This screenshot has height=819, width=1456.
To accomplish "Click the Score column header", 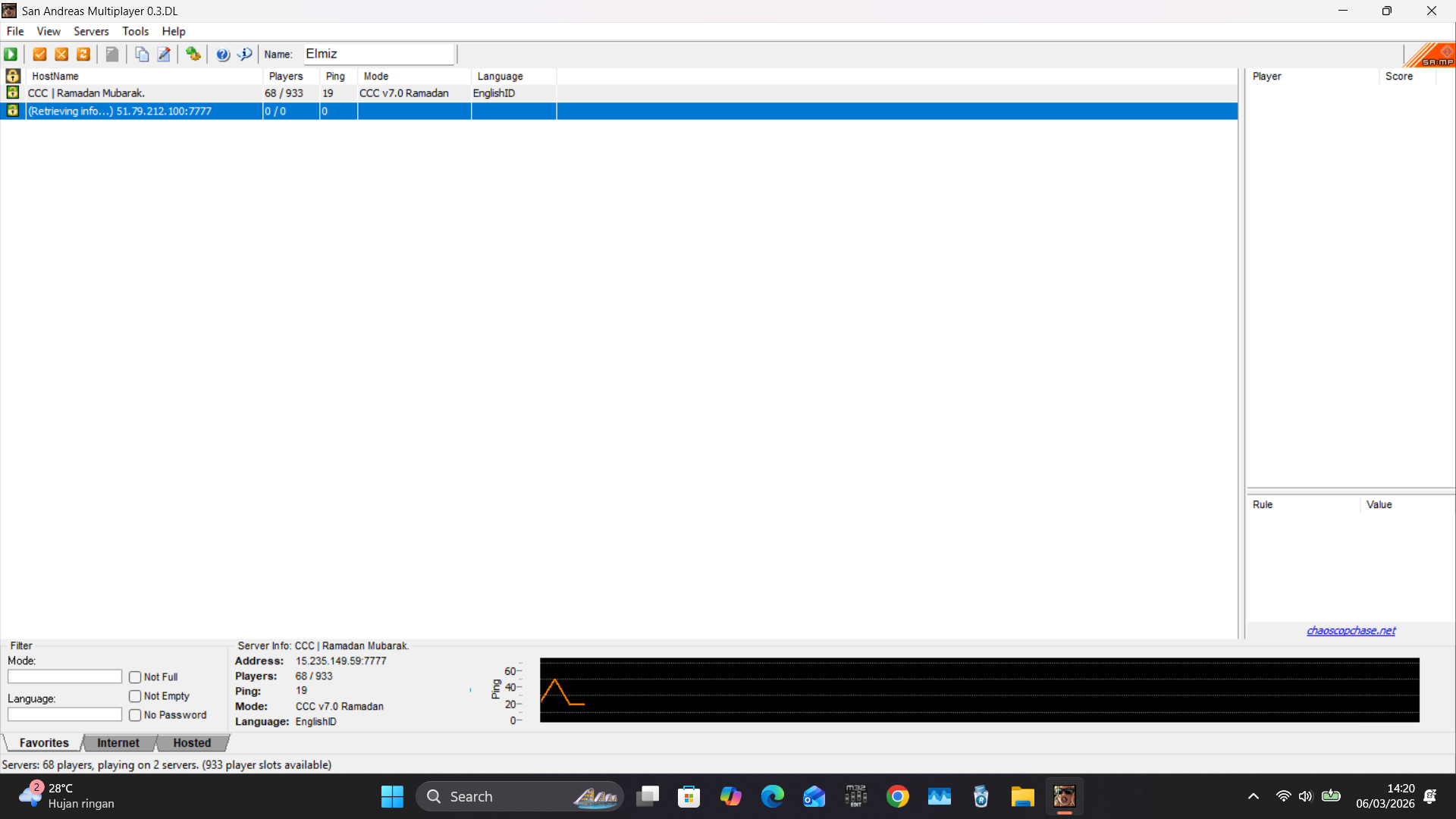I will 1407,76.
